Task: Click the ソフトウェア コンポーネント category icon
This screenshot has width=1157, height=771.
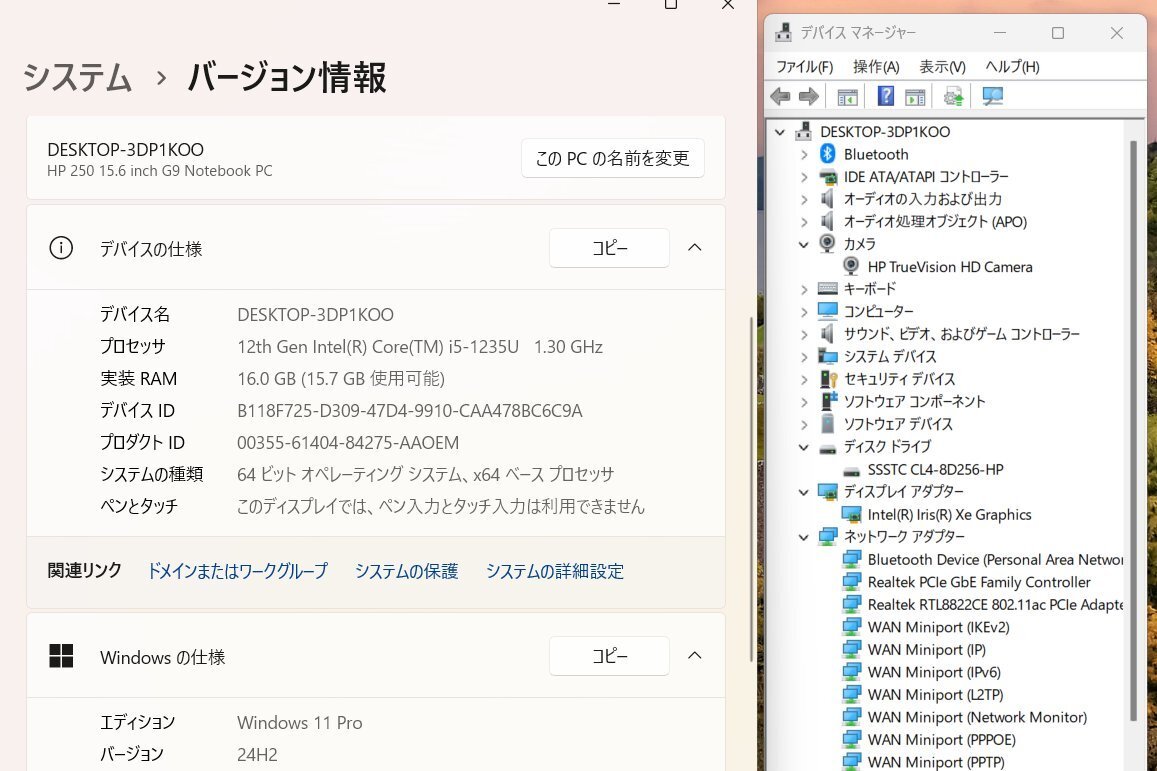Action: click(x=829, y=401)
